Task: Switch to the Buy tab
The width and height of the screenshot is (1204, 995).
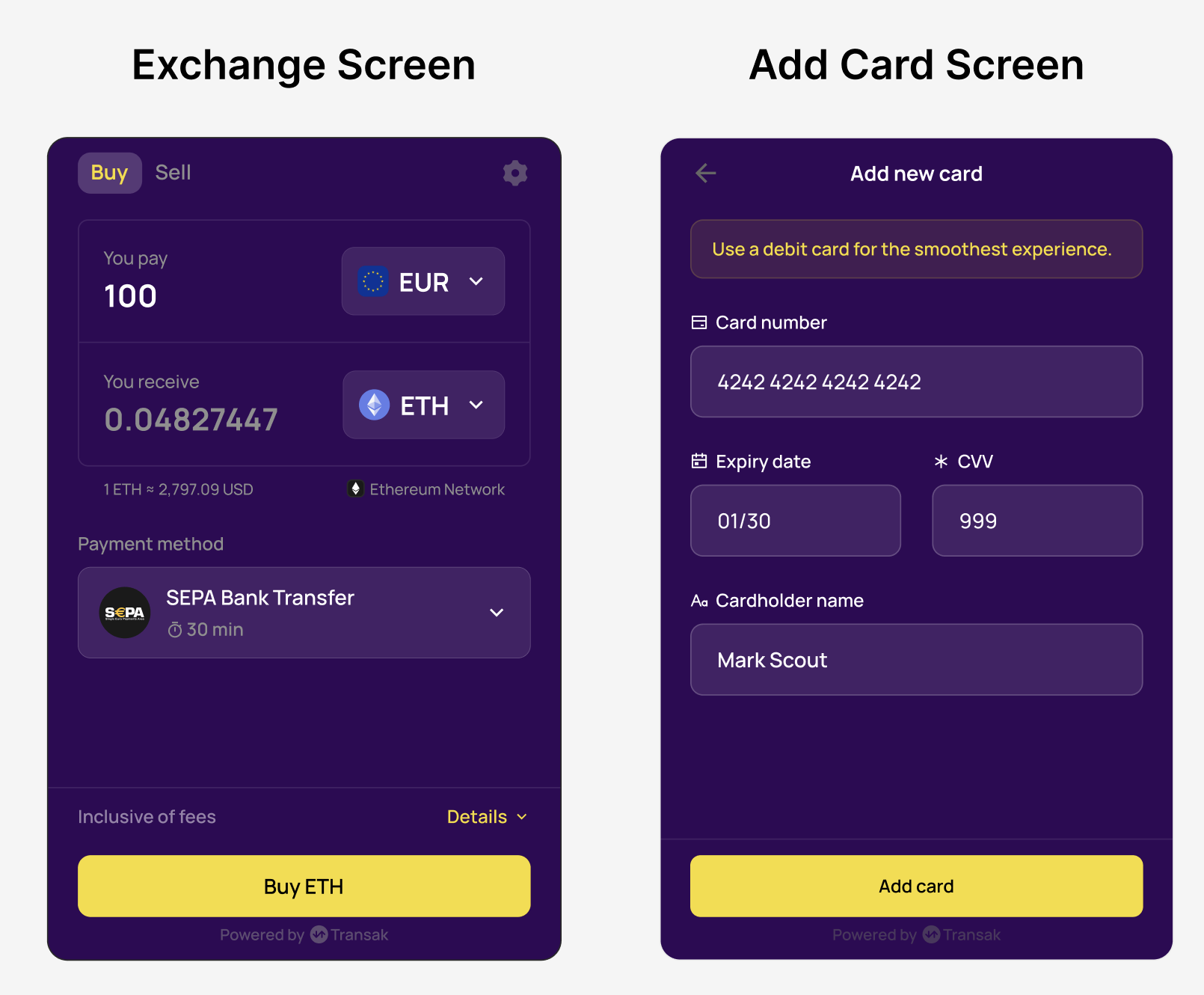Action: (x=109, y=173)
